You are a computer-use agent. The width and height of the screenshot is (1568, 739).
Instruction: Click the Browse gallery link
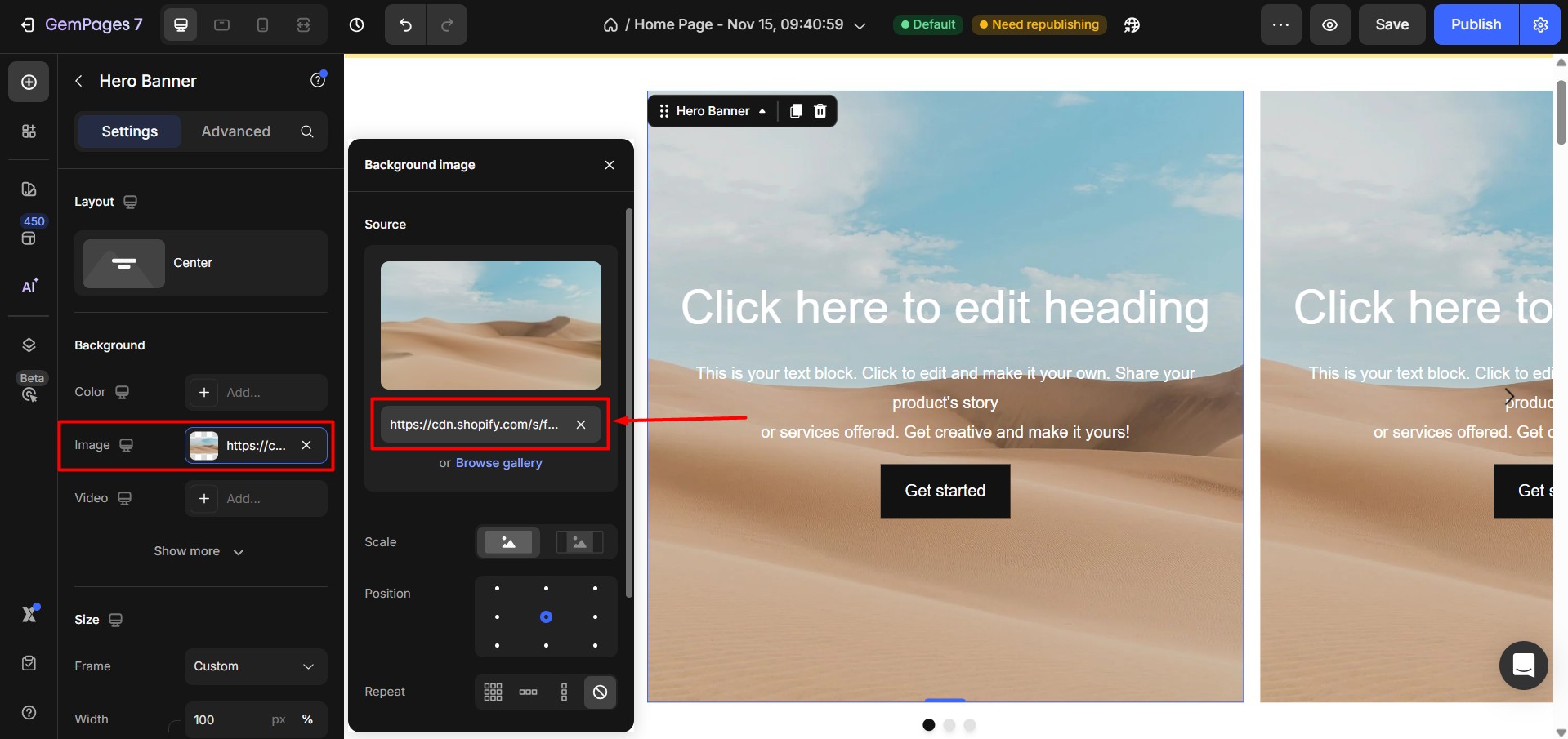tap(498, 463)
